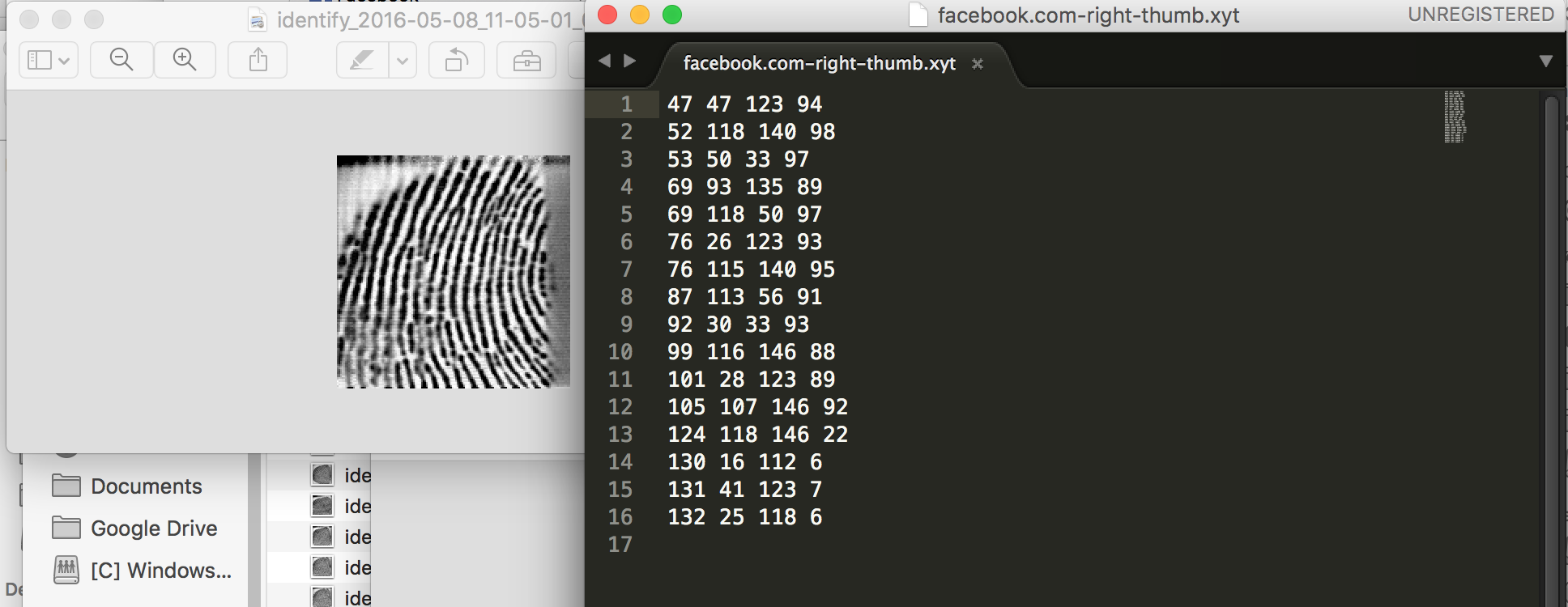The width and height of the screenshot is (1568, 607).
Task: Click the fingerprint image in Preview
Action: click(x=454, y=272)
